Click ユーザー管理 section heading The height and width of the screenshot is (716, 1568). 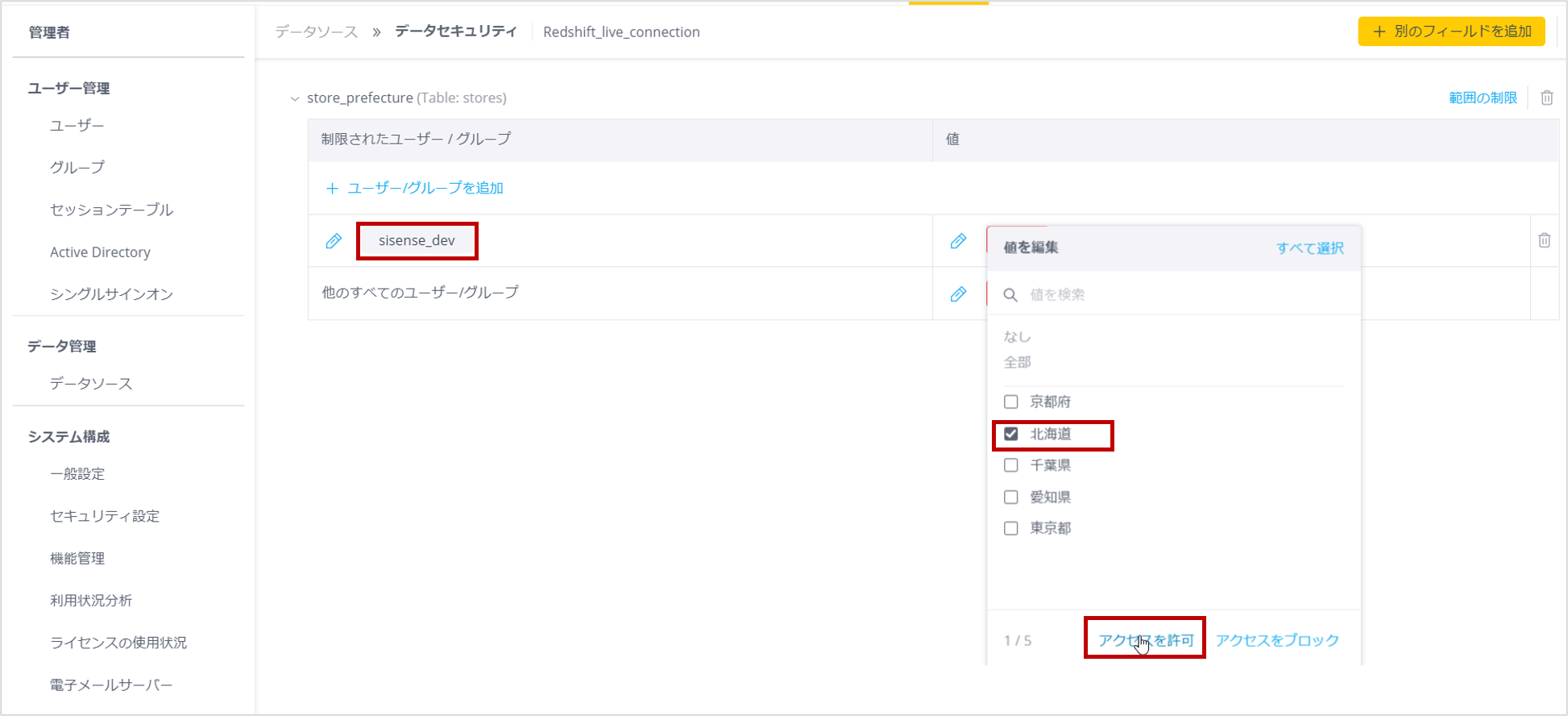68,88
